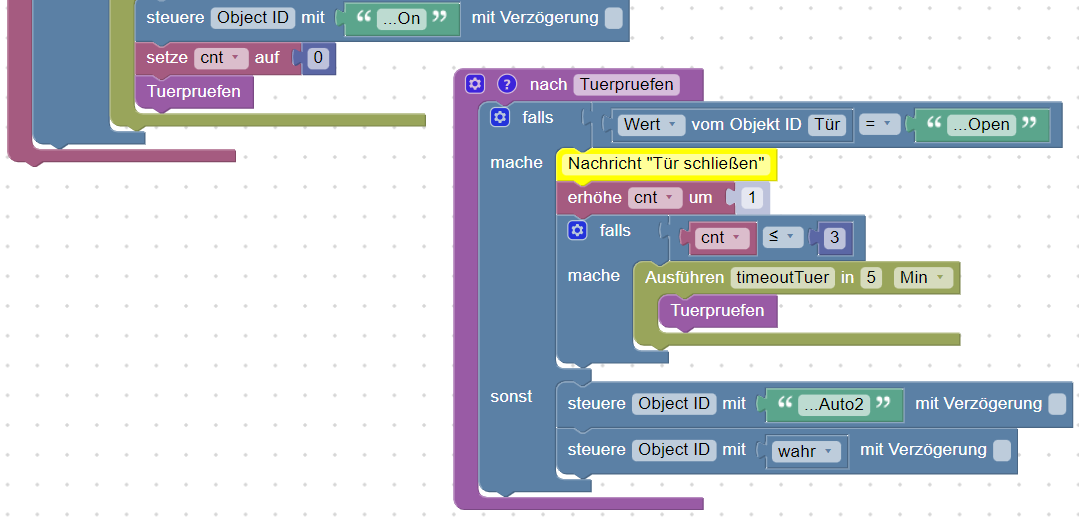Viewport: 1079px width, 518px height.
Task: Open the equals operator dropdown
Action: click(879, 125)
